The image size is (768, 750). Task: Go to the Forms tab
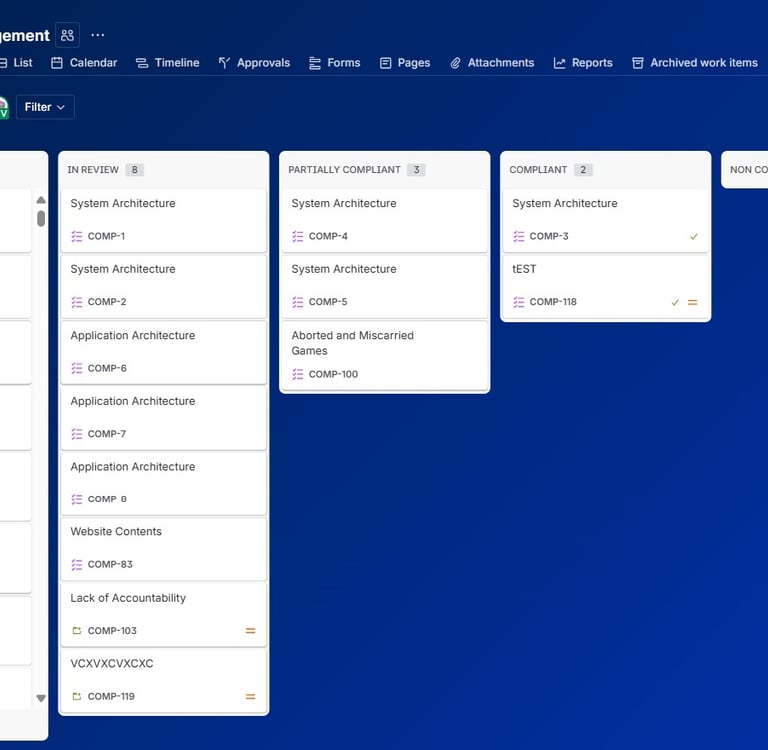(335, 63)
